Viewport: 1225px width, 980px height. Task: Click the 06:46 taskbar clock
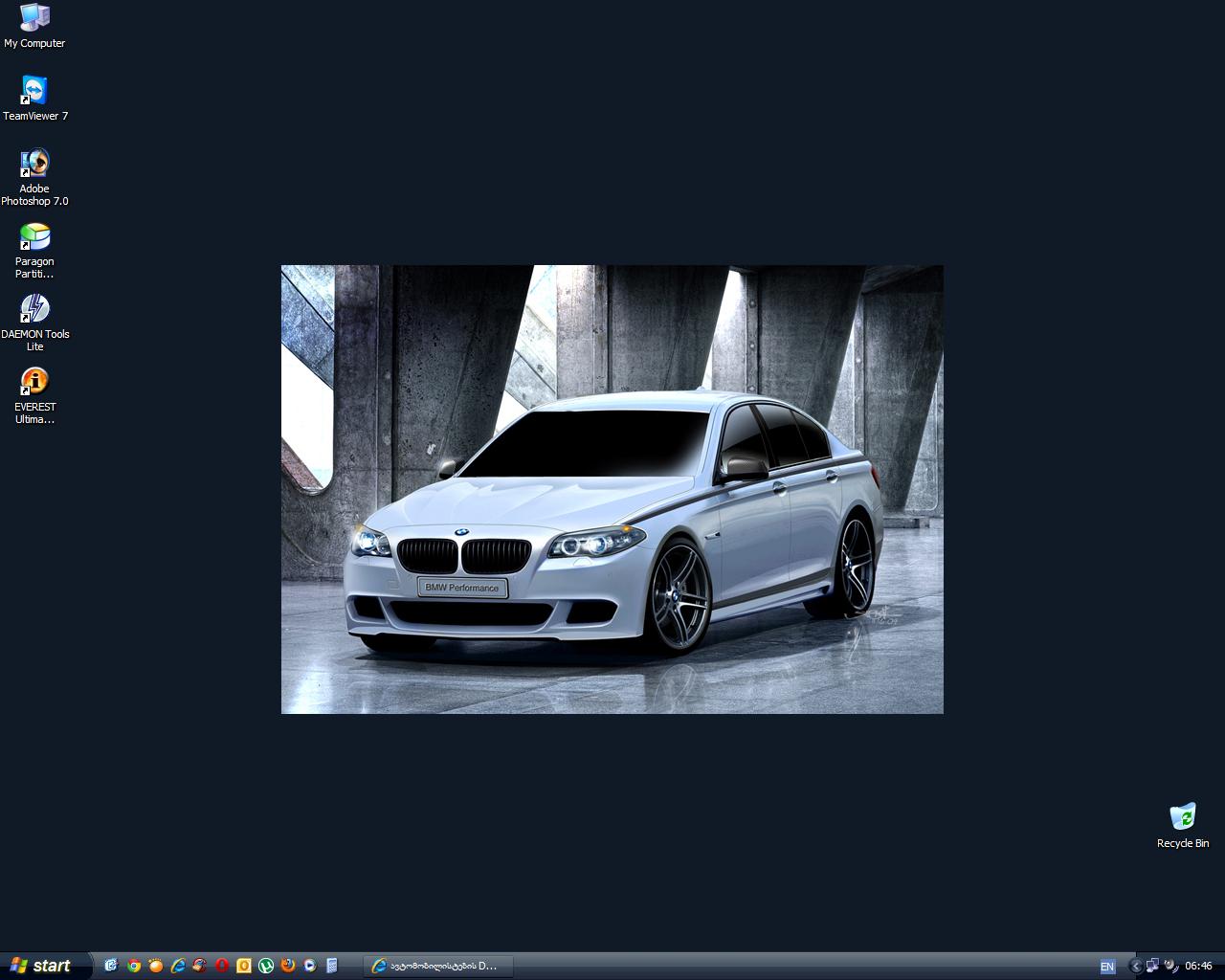click(x=1199, y=967)
